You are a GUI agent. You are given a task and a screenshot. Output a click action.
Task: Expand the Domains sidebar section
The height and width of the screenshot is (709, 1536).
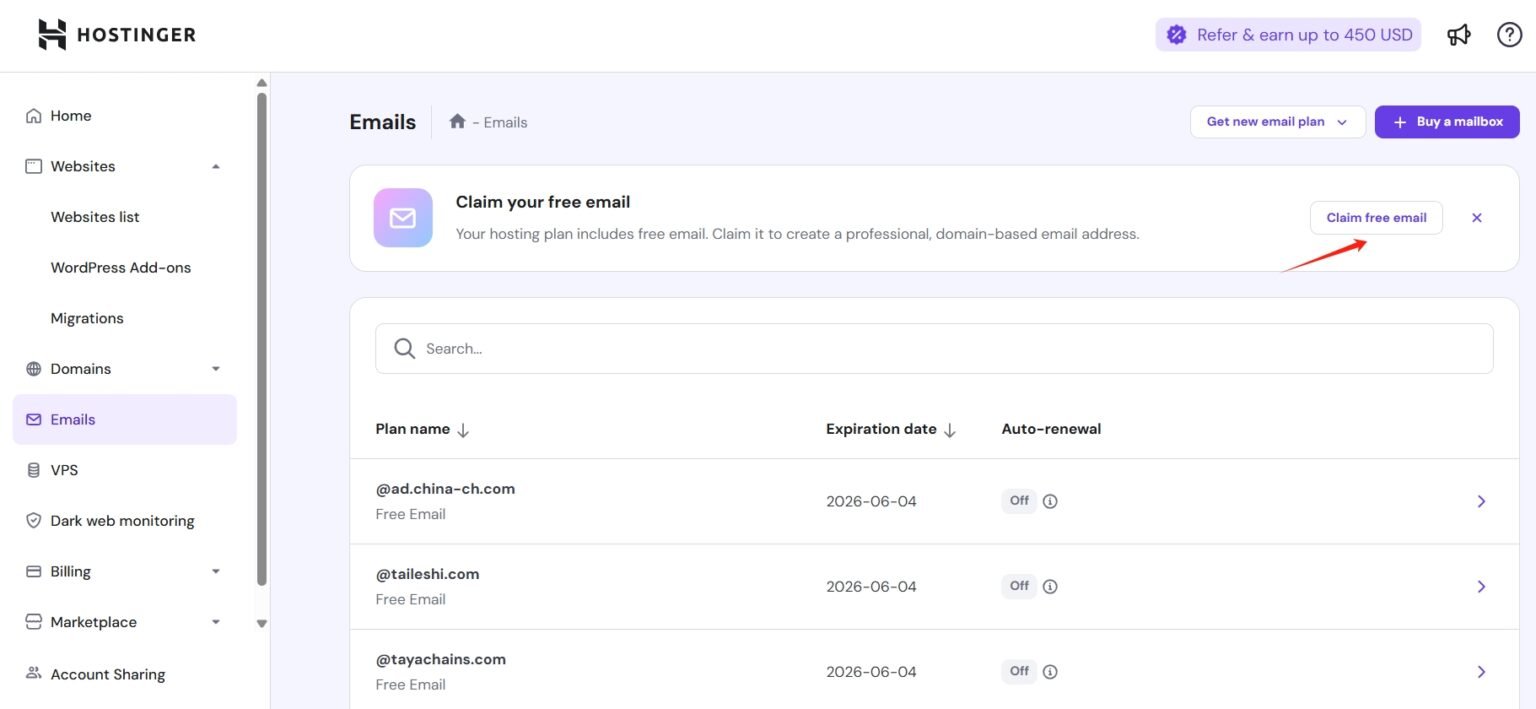tap(216, 369)
